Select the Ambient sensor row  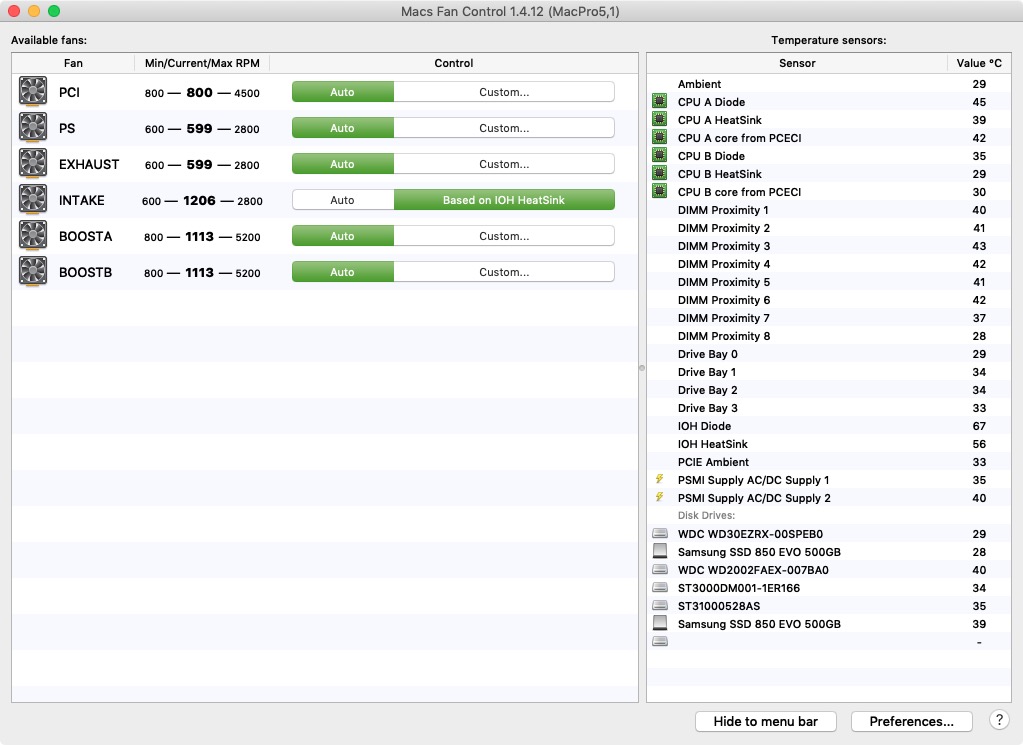(829, 84)
